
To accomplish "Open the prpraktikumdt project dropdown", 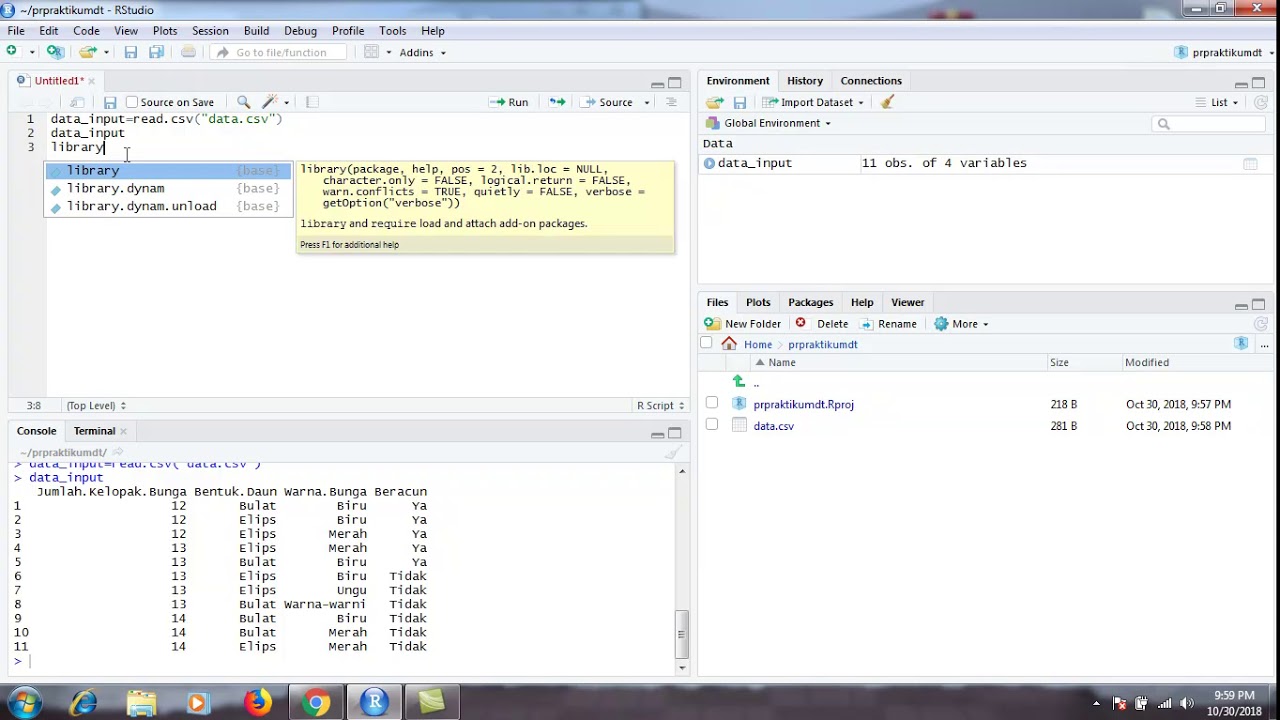I will coord(1225,52).
